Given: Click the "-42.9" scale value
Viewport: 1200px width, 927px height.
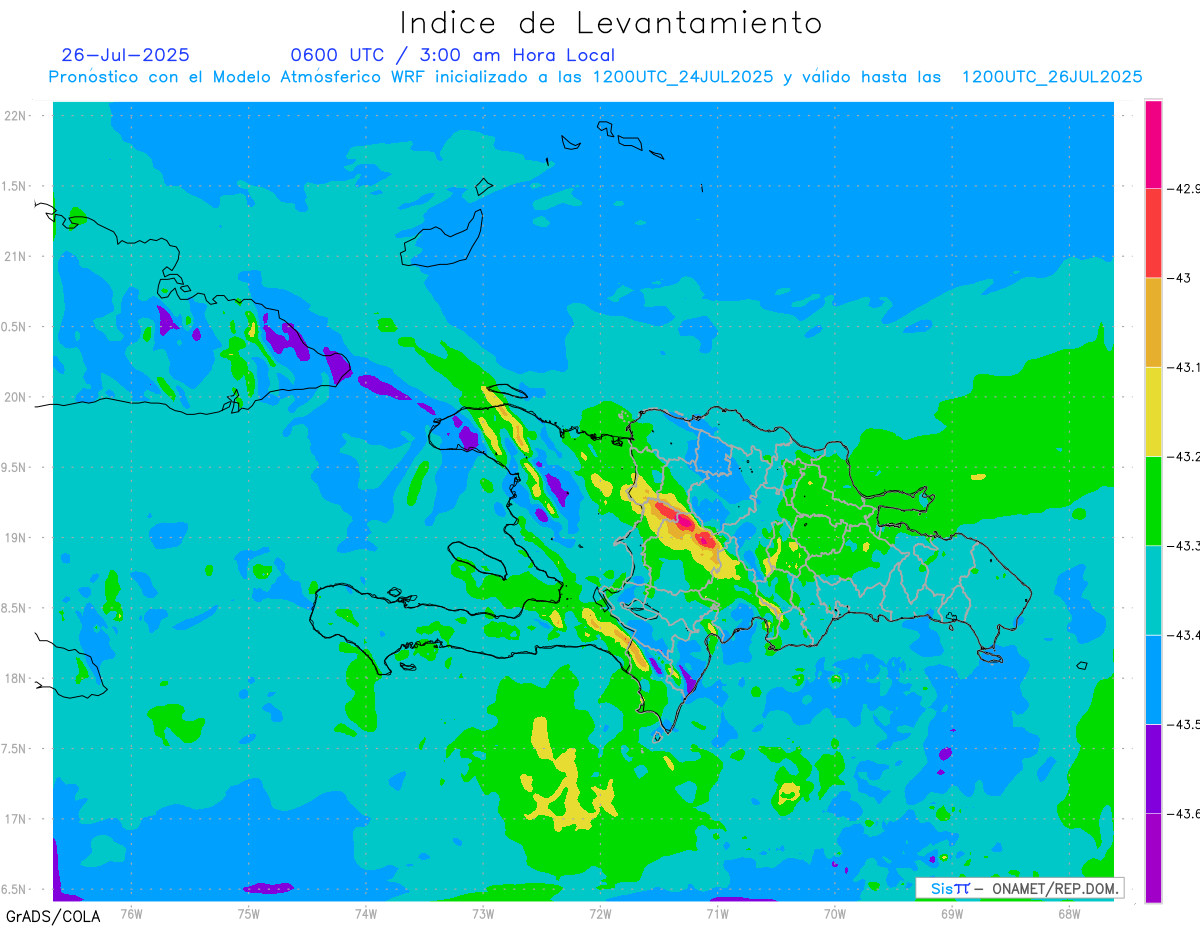Looking at the screenshot, I should (1185, 188).
